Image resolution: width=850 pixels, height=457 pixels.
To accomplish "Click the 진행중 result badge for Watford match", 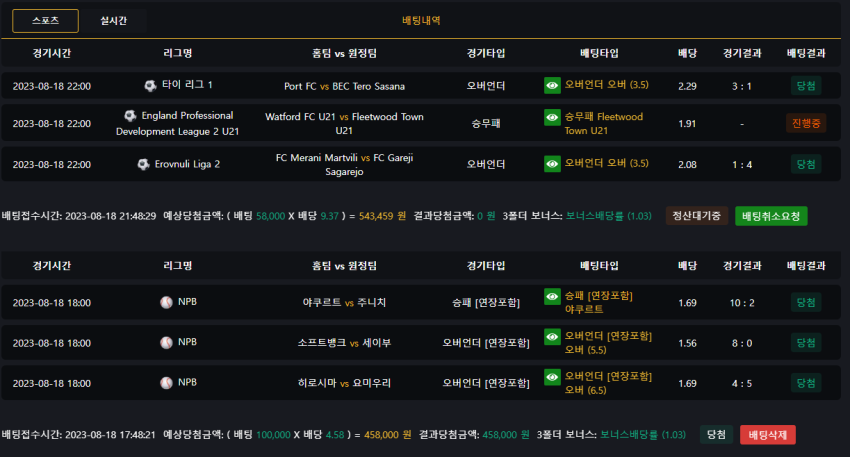I will click(806, 123).
